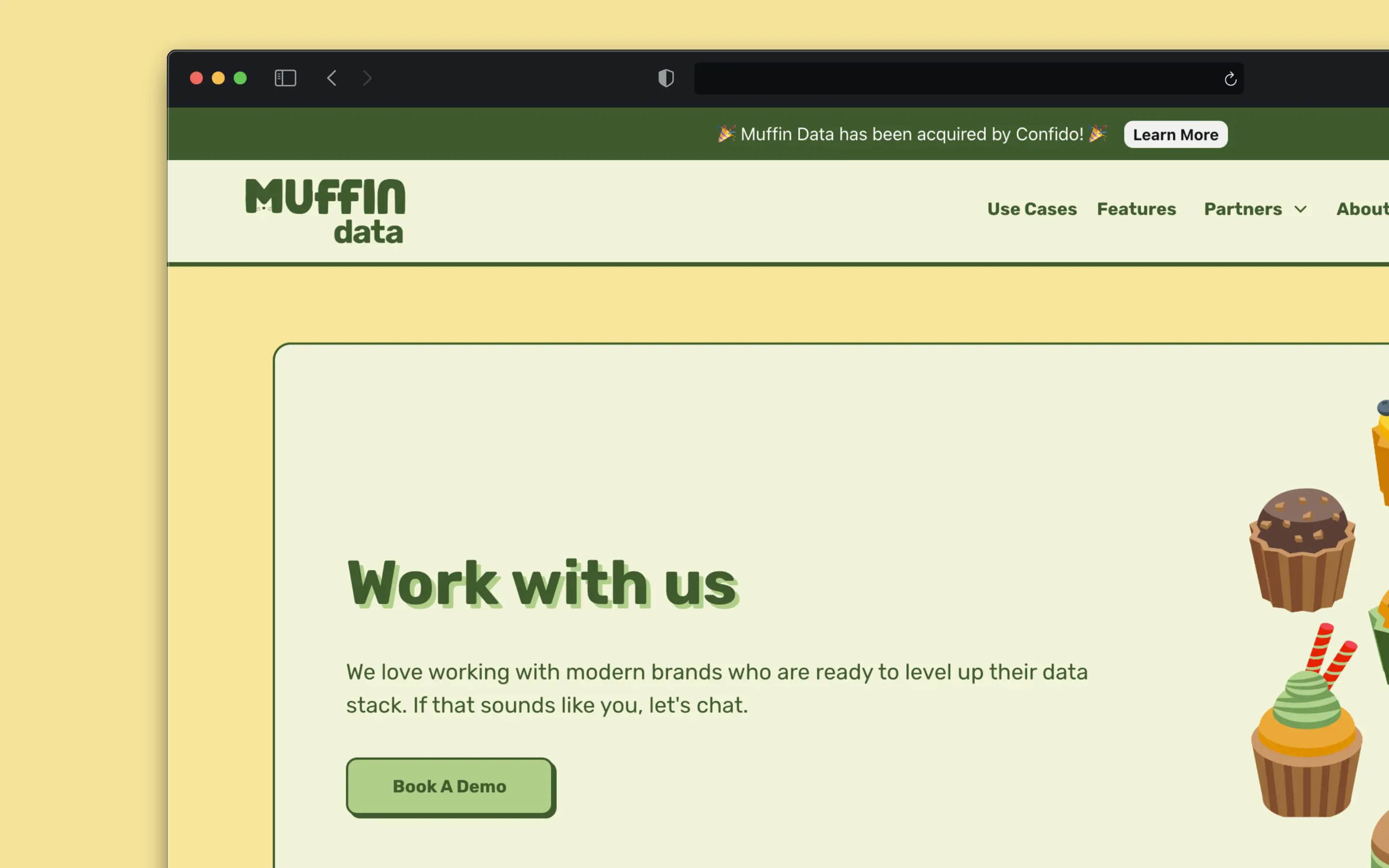Go forward with the right arrow

(368, 78)
